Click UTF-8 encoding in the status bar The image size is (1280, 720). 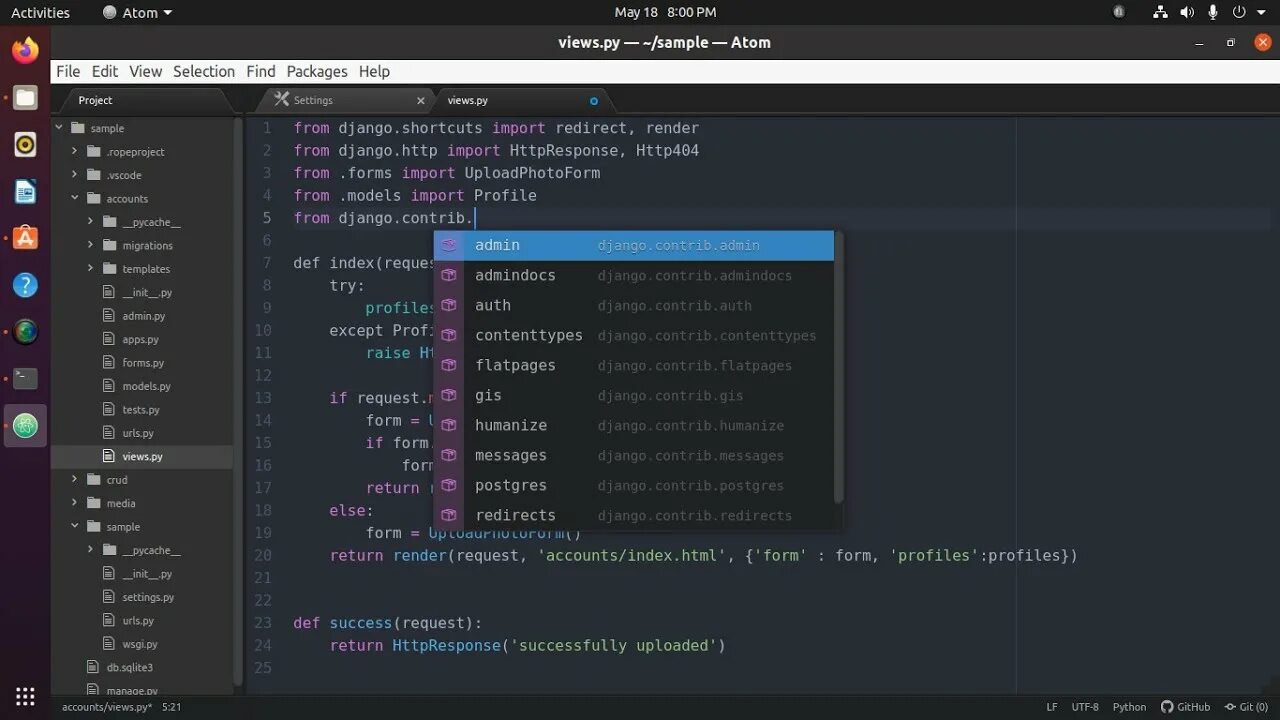[1085, 706]
